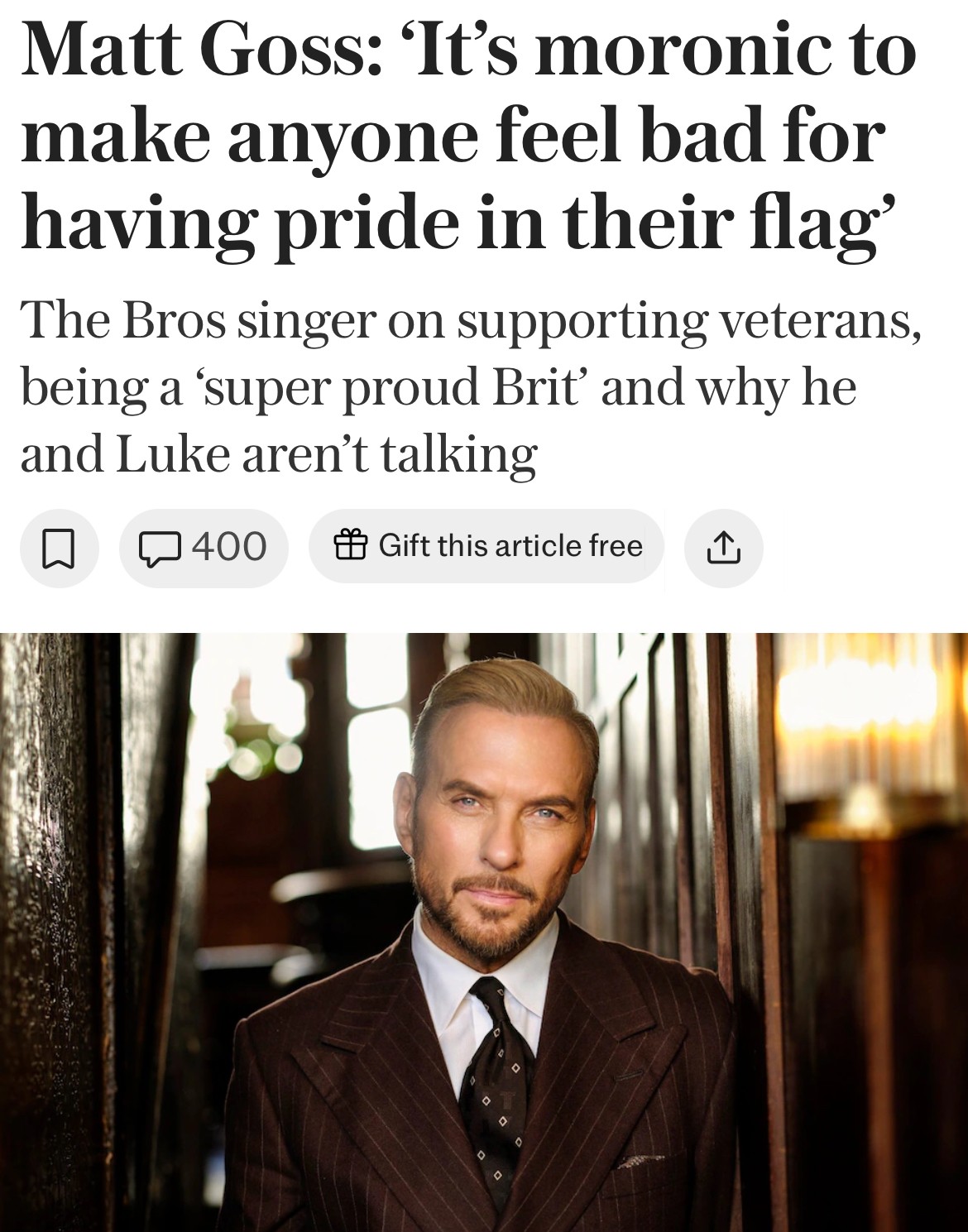Viewport: 968px width, 1232px height.
Task: Select the headline's third line ending in 'flag'
Action: [458, 223]
